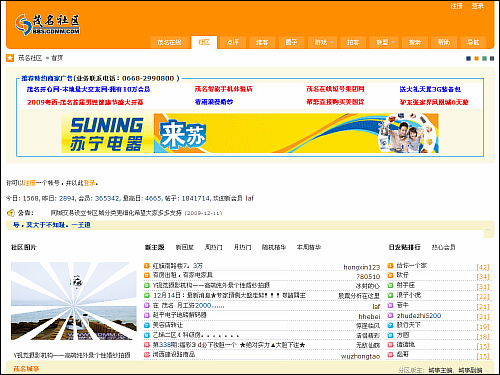The height and width of the screenshot is (375, 500).
Task: Open user wuzhongtao's profile
Action: coord(360,356)
